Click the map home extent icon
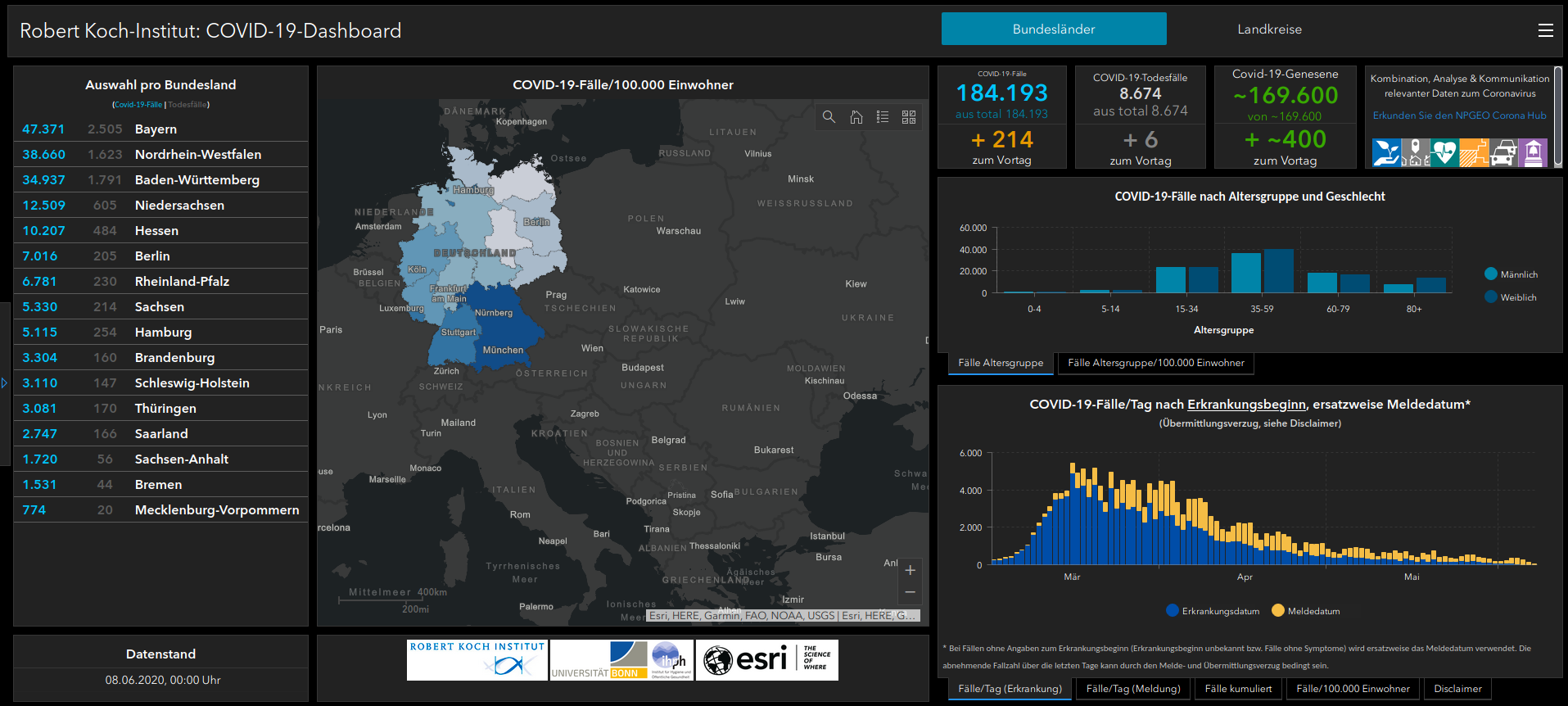1568x706 pixels. [856, 117]
